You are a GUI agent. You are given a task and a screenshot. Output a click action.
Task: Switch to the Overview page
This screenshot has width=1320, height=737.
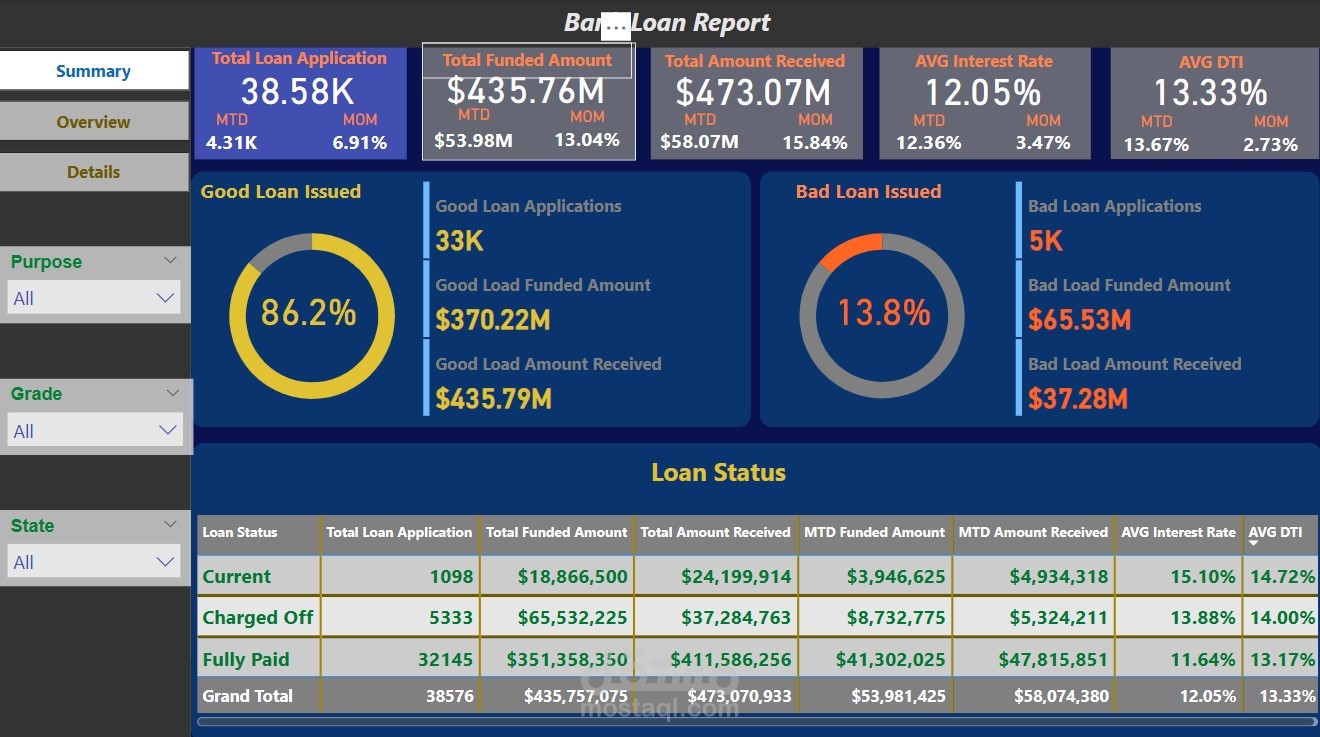pyautogui.click(x=94, y=122)
